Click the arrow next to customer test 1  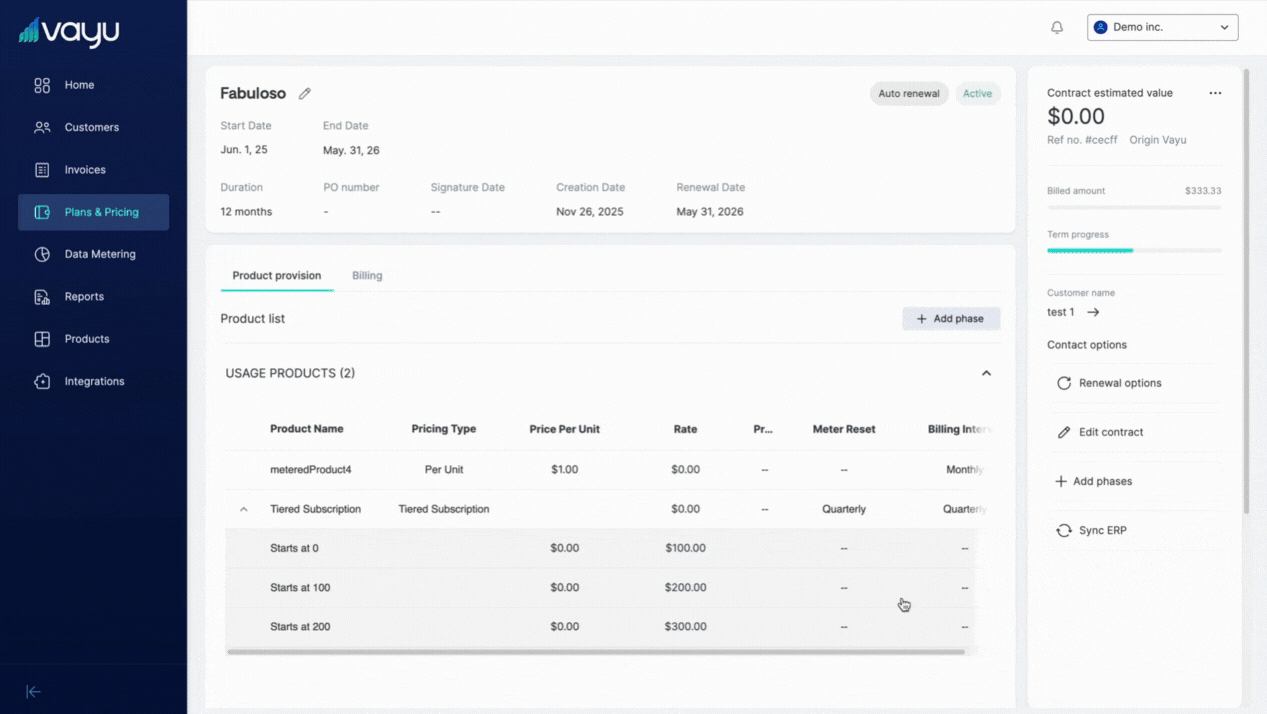click(1093, 312)
